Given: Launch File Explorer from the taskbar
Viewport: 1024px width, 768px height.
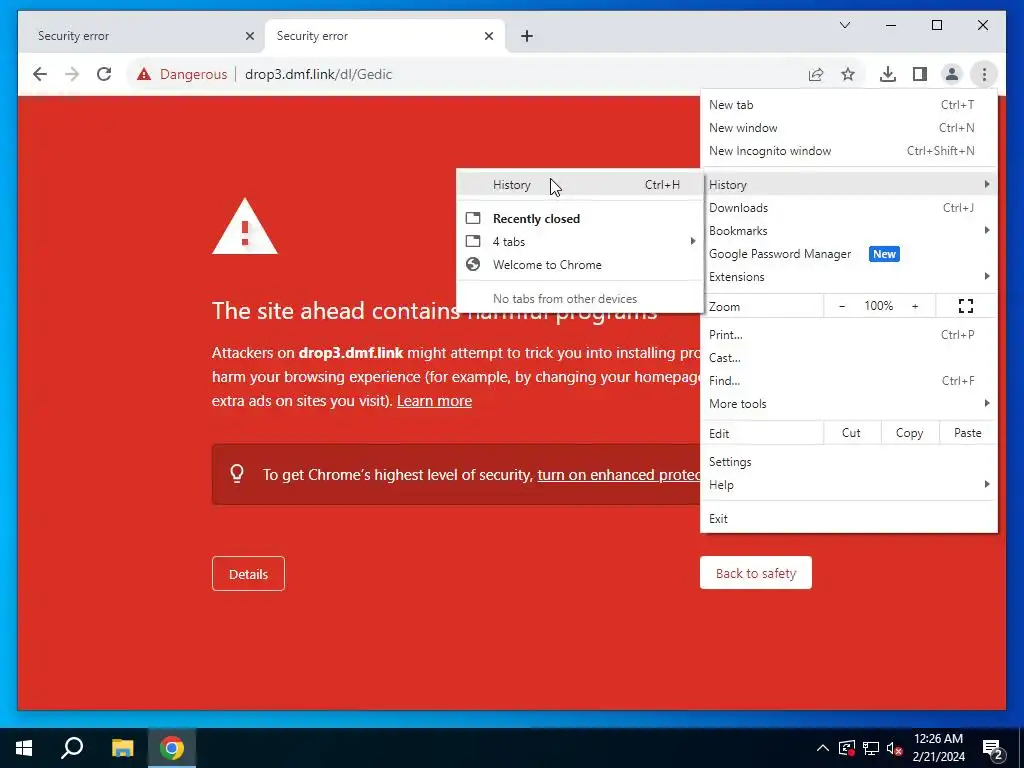Looking at the screenshot, I should point(122,748).
